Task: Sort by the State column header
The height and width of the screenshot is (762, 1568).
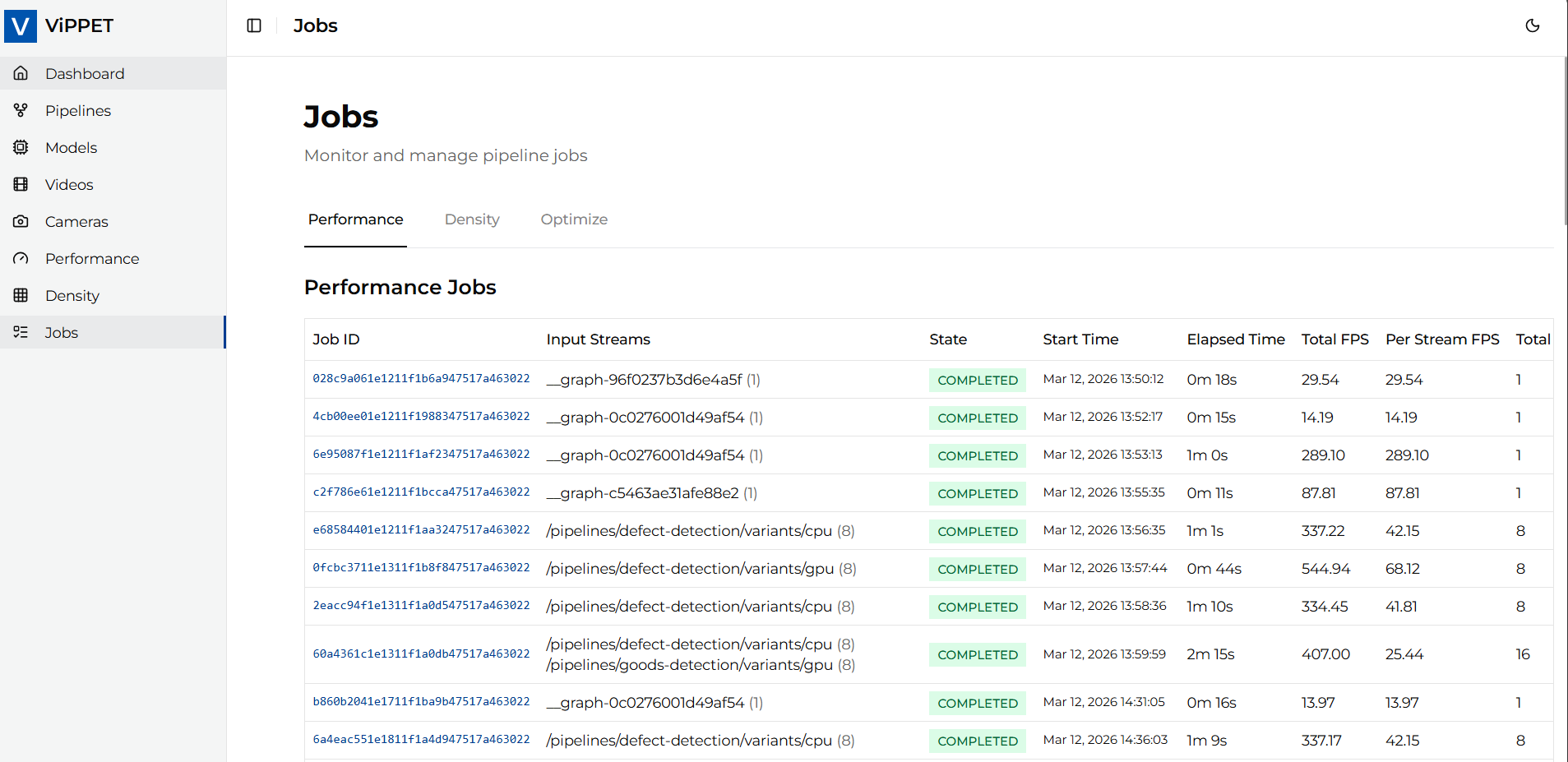Action: coord(947,339)
